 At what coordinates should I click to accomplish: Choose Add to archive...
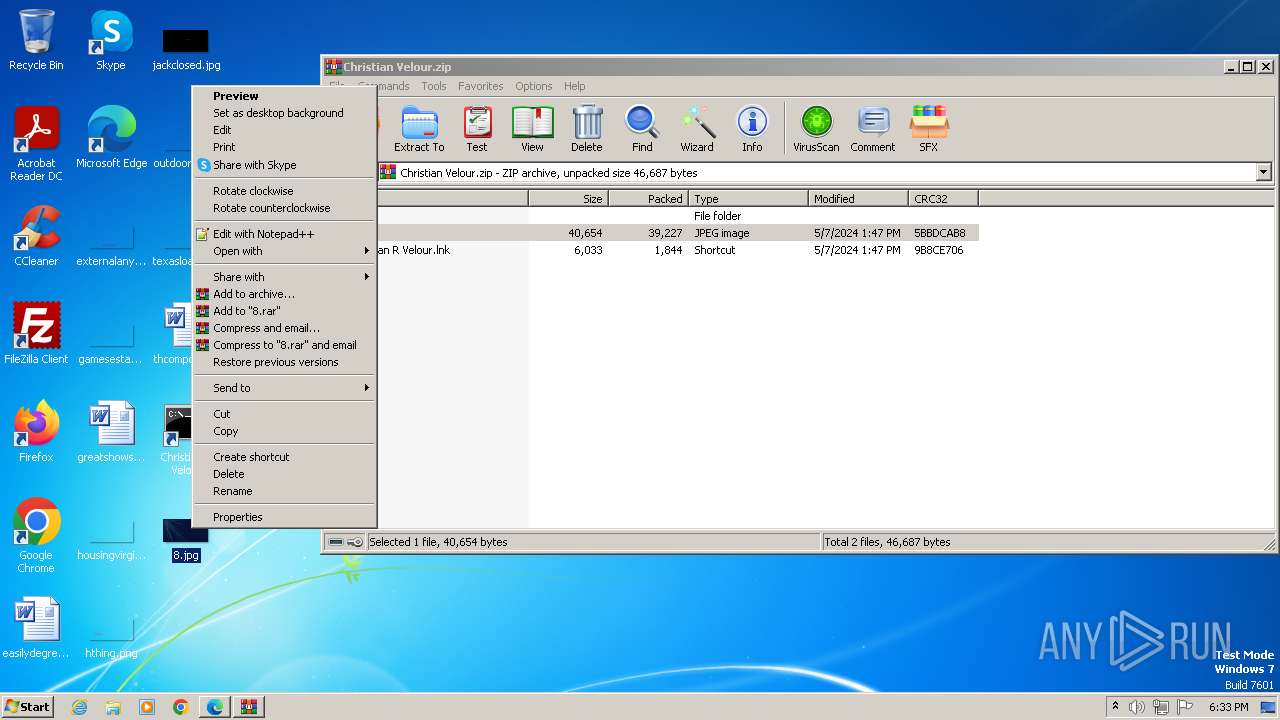point(284,294)
